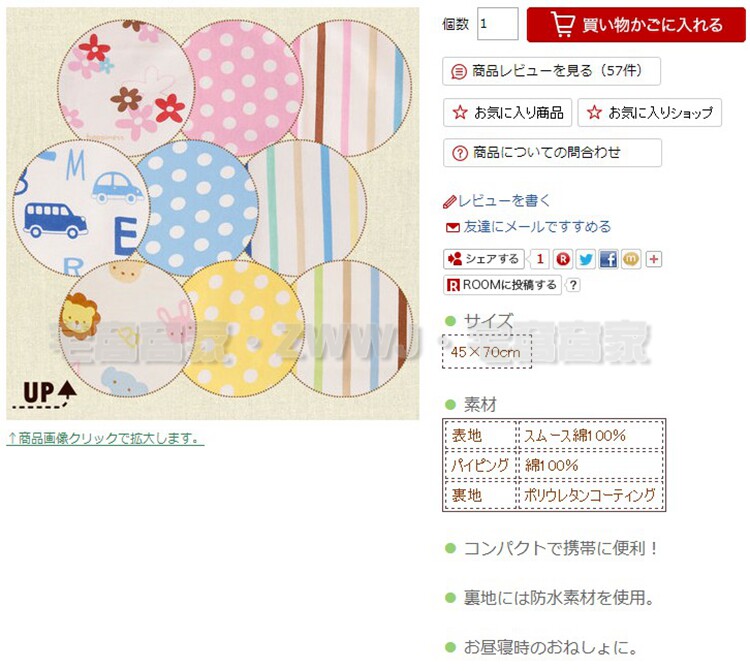Post item with ROOMに投稿する
The width and height of the screenshot is (750, 671).
tap(502, 286)
